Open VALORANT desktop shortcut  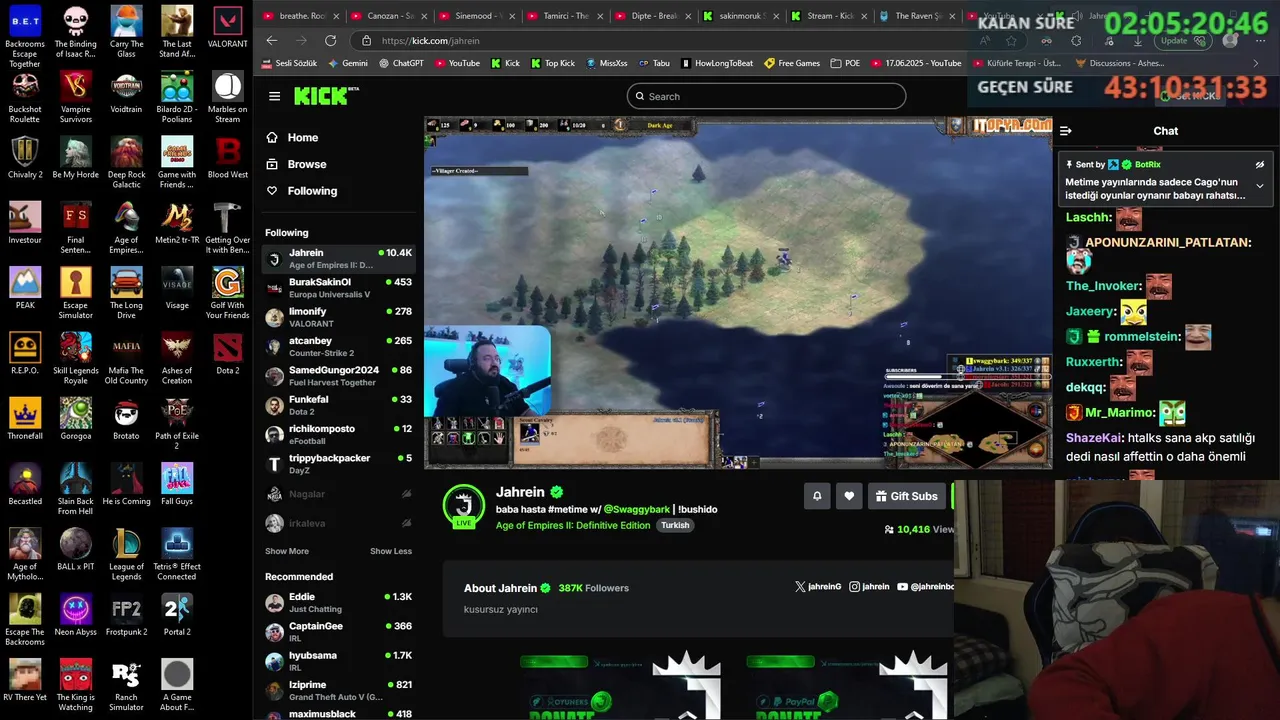click(227, 27)
